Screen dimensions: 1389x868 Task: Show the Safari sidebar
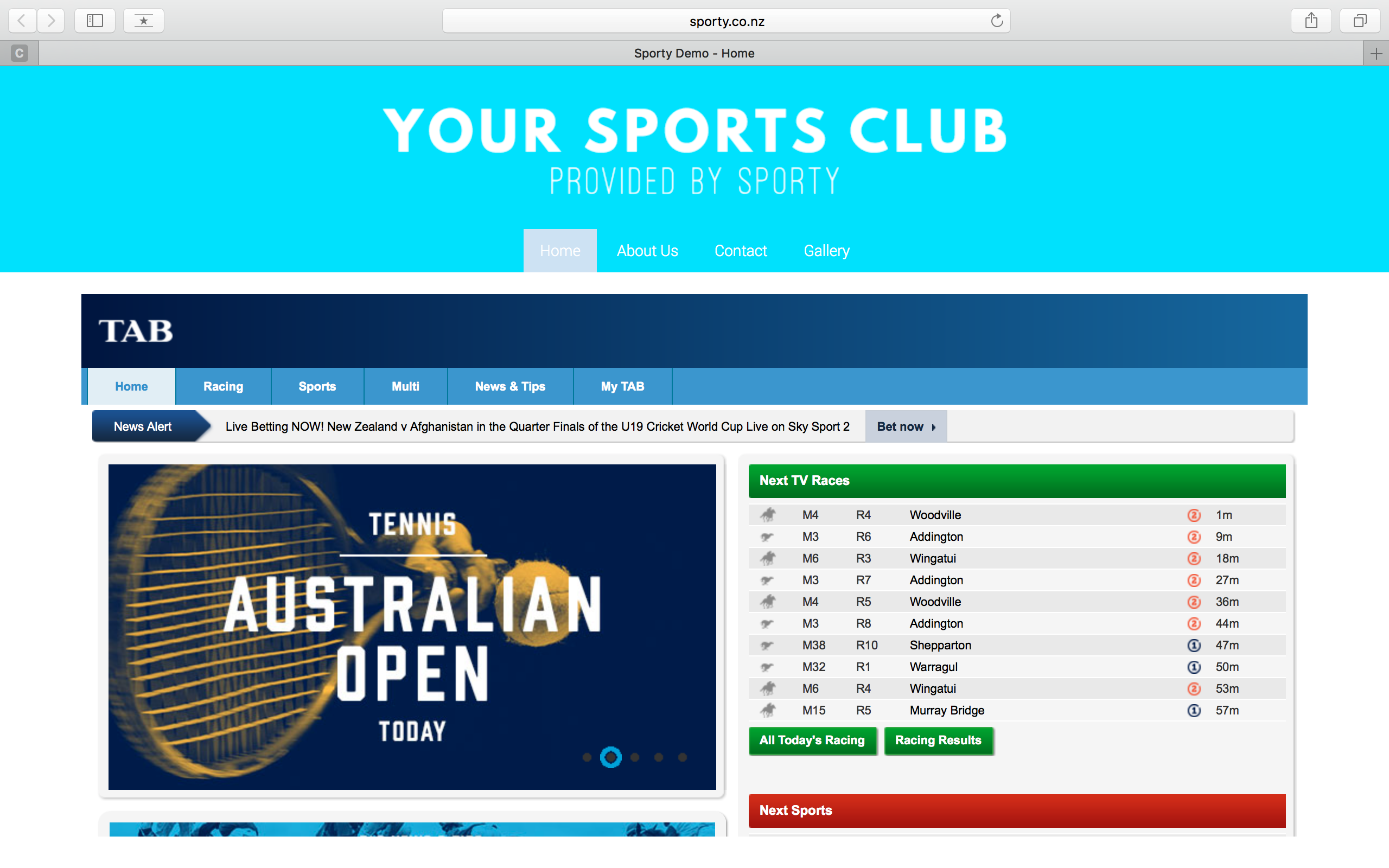point(95,21)
